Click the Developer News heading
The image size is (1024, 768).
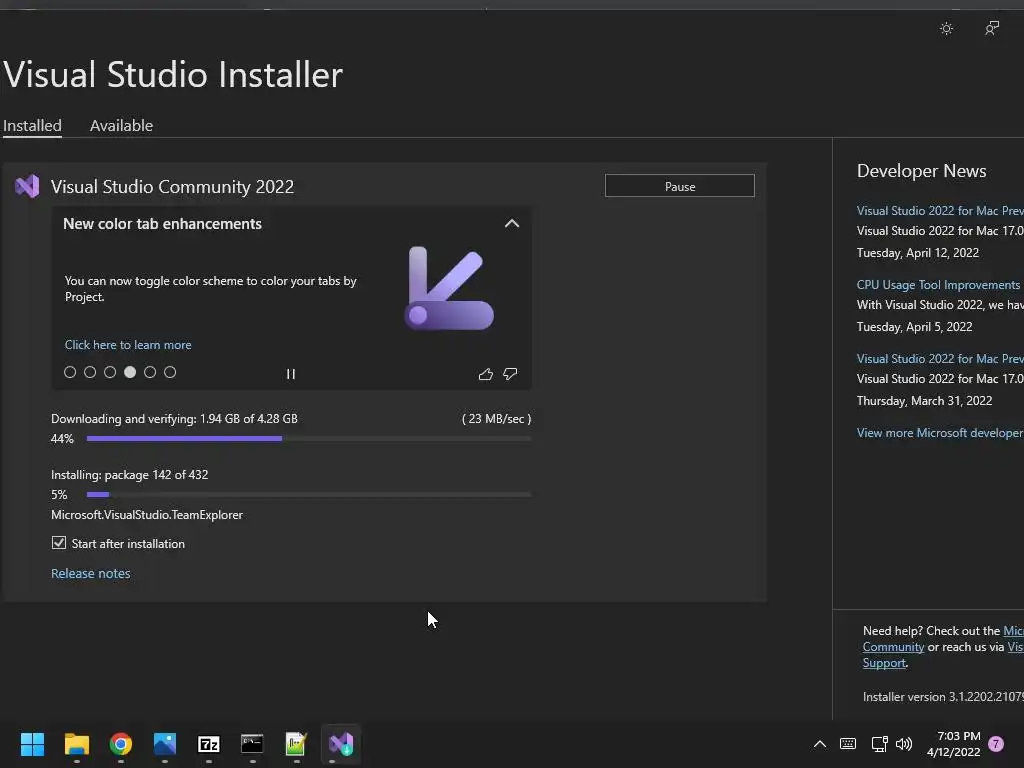921,171
